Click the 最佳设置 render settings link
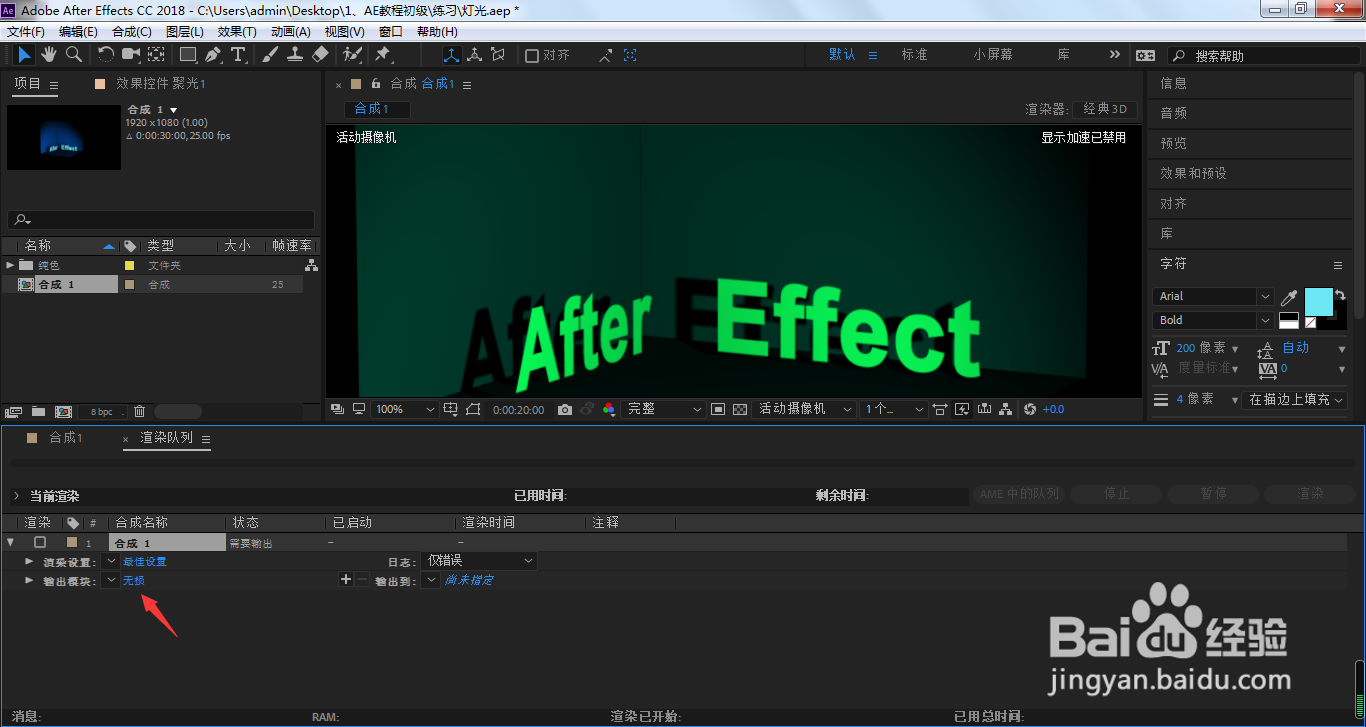The width and height of the screenshot is (1366, 727). pyautogui.click(x=144, y=561)
